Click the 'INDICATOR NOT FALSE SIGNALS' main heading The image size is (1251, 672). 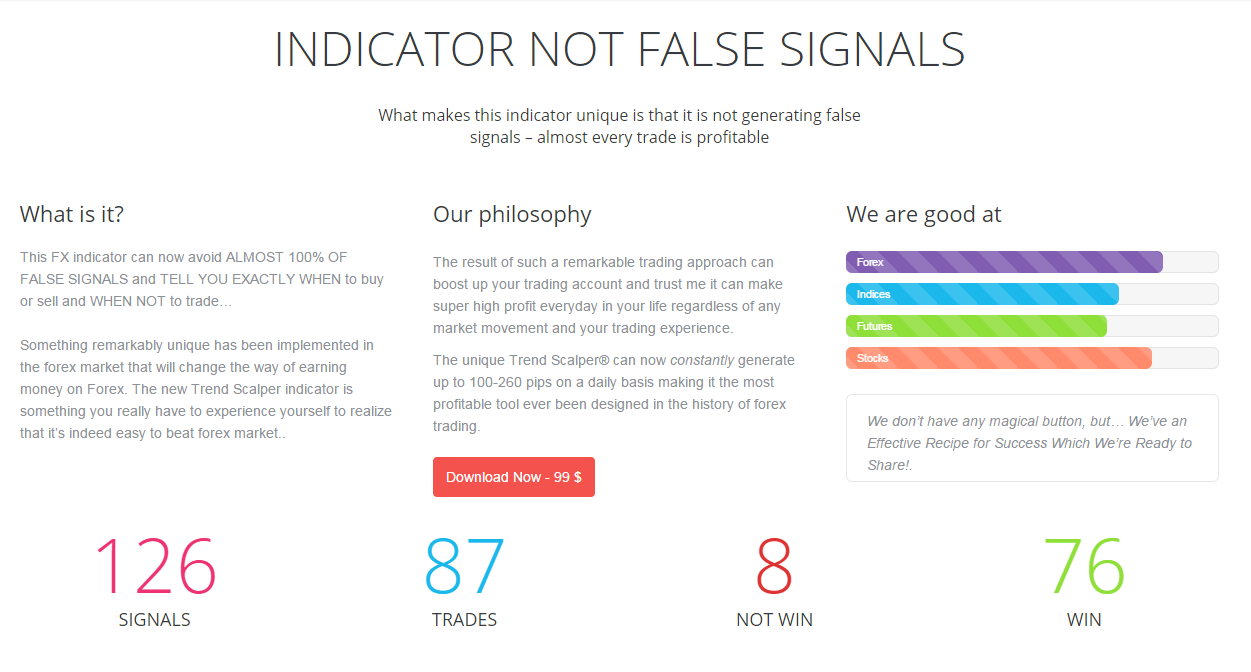[620, 50]
